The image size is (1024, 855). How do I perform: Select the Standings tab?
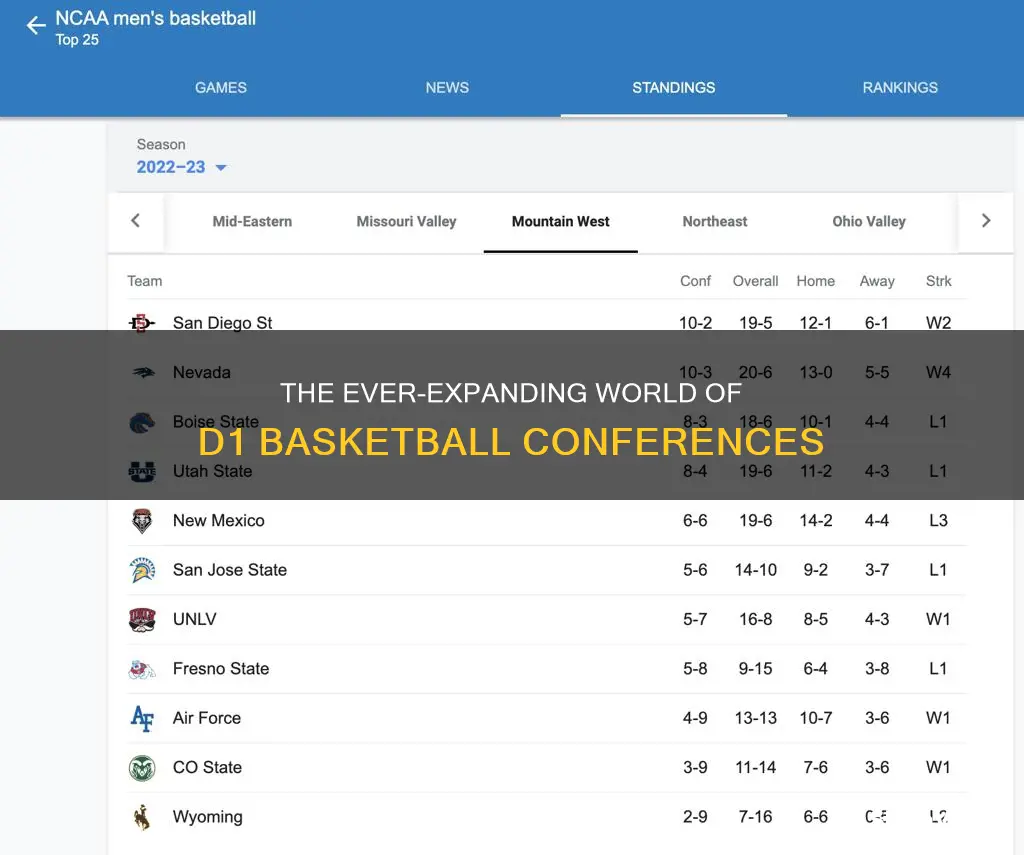click(x=673, y=88)
